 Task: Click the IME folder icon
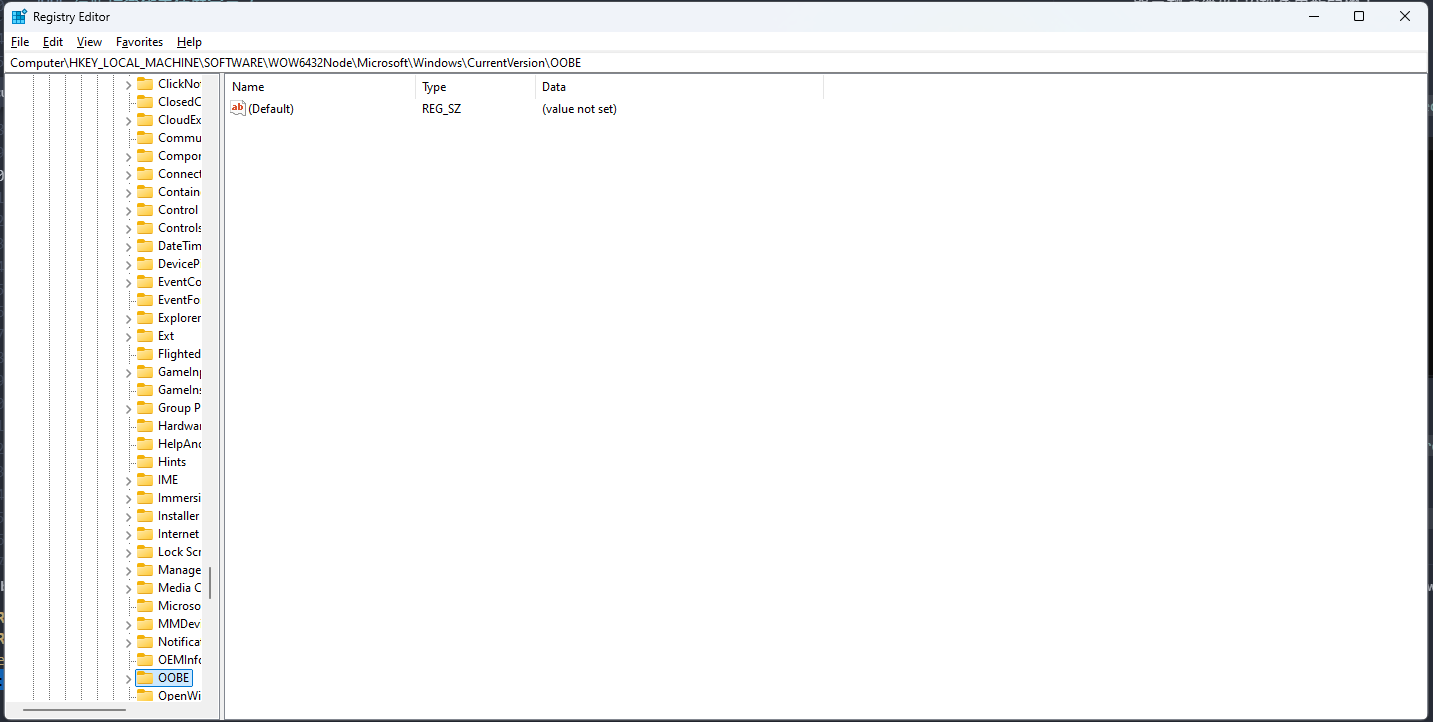(x=144, y=479)
